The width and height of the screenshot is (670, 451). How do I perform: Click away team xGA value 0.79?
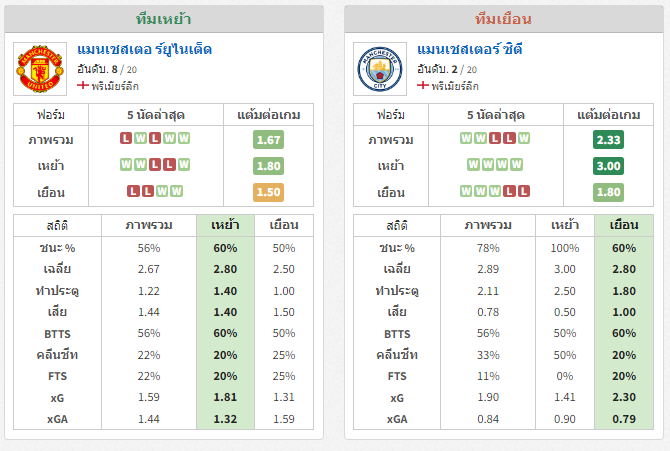click(624, 419)
